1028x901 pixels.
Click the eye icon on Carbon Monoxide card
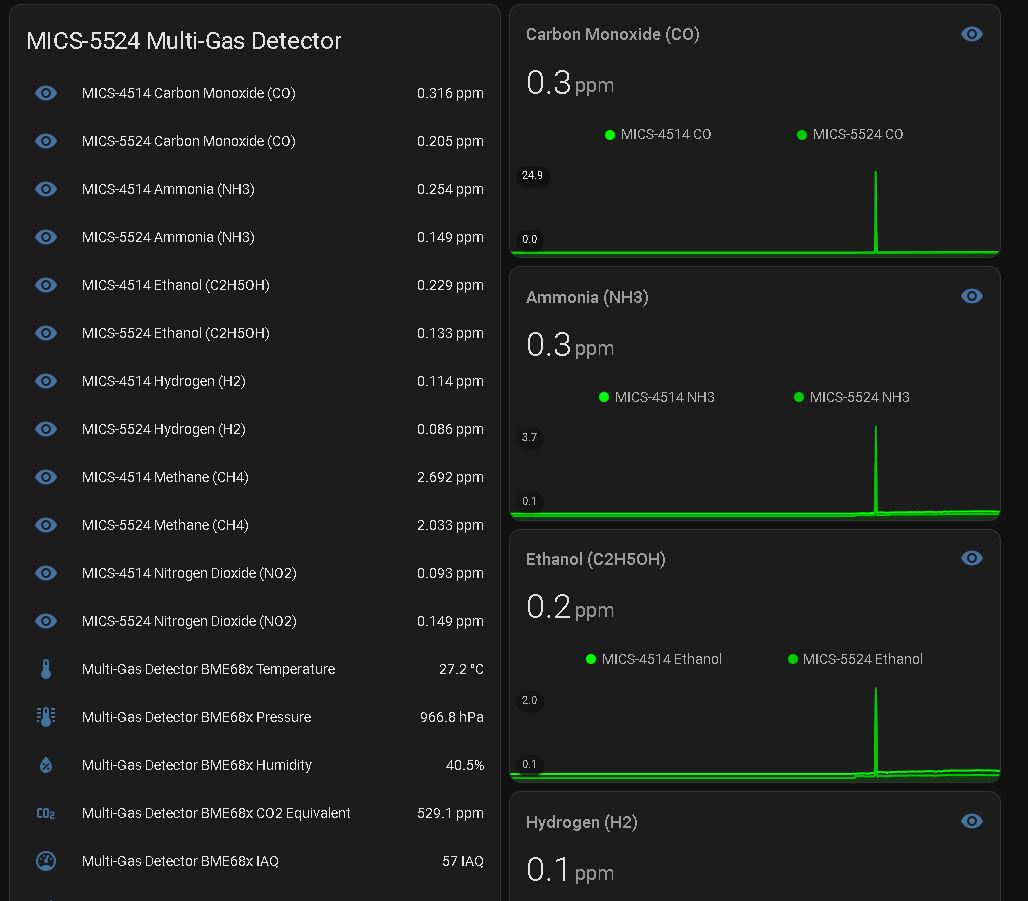tap(971, 34)
